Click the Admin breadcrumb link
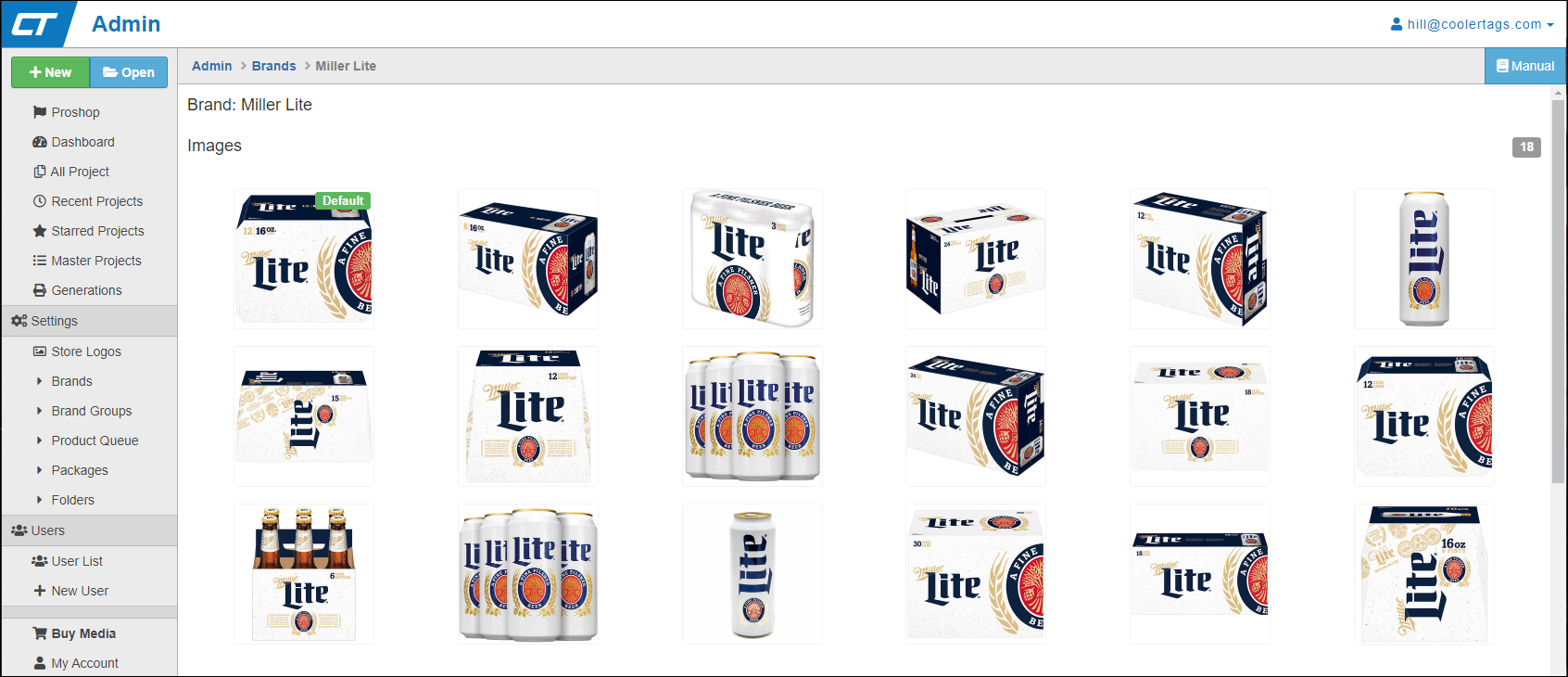Screen dimensions: 1568x677 tap(211, 66)
